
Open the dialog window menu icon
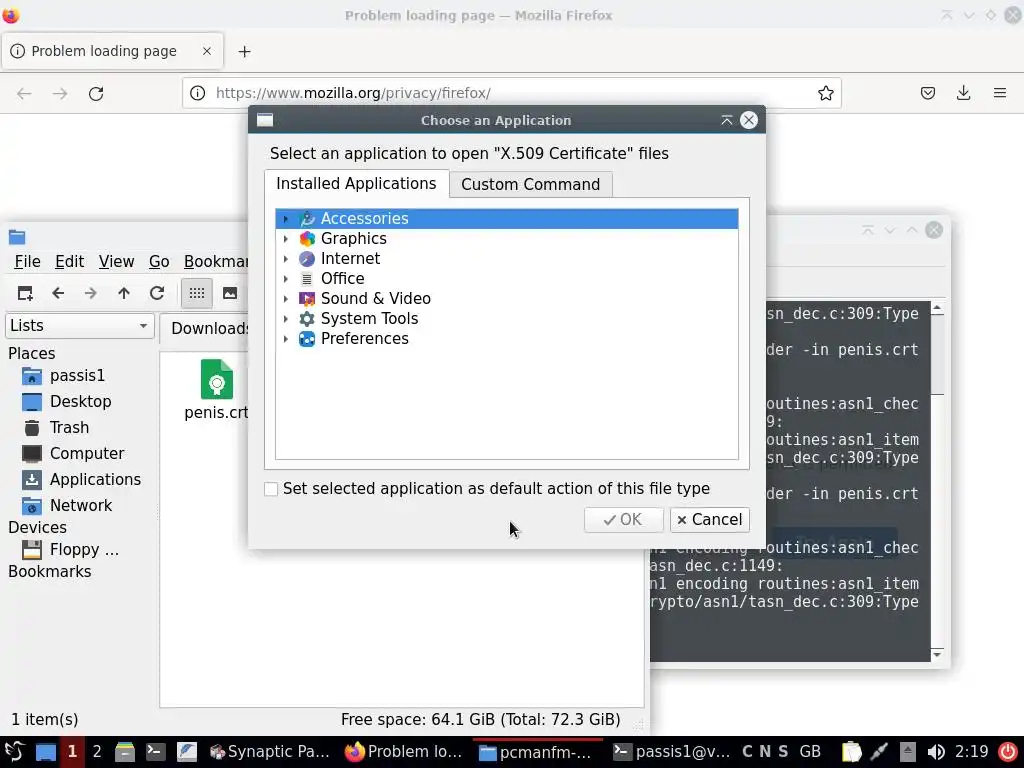264,120
